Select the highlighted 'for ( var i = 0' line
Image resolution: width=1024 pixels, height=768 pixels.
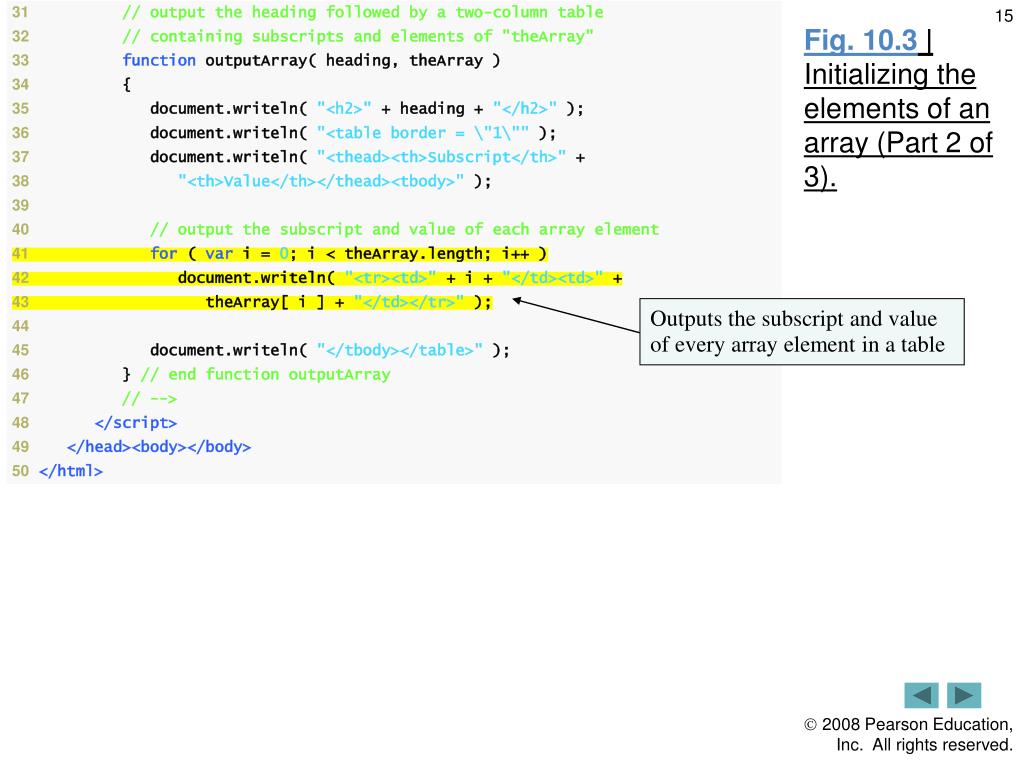coord(348,254)
